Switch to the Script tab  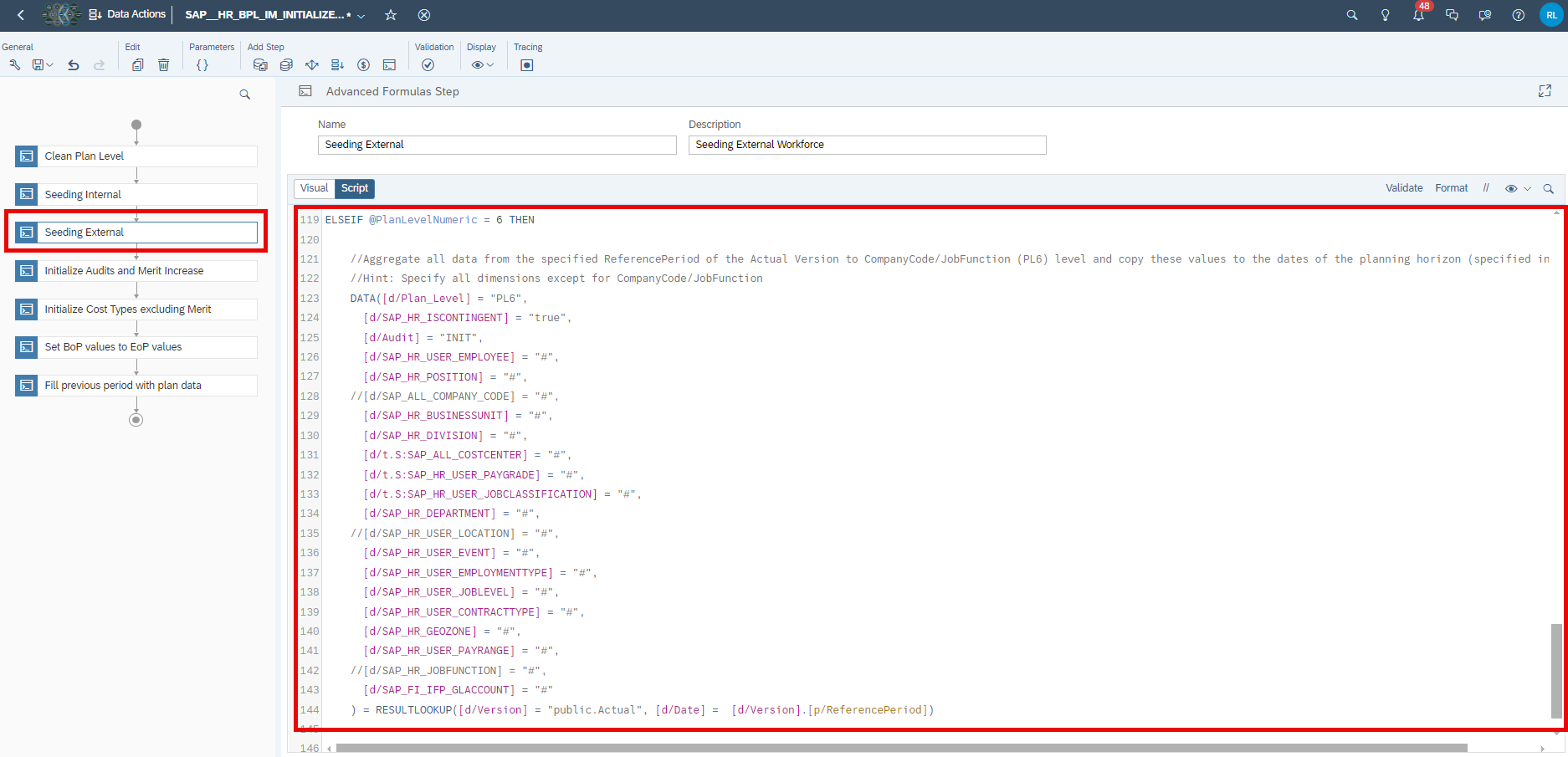tap(355, 188)
